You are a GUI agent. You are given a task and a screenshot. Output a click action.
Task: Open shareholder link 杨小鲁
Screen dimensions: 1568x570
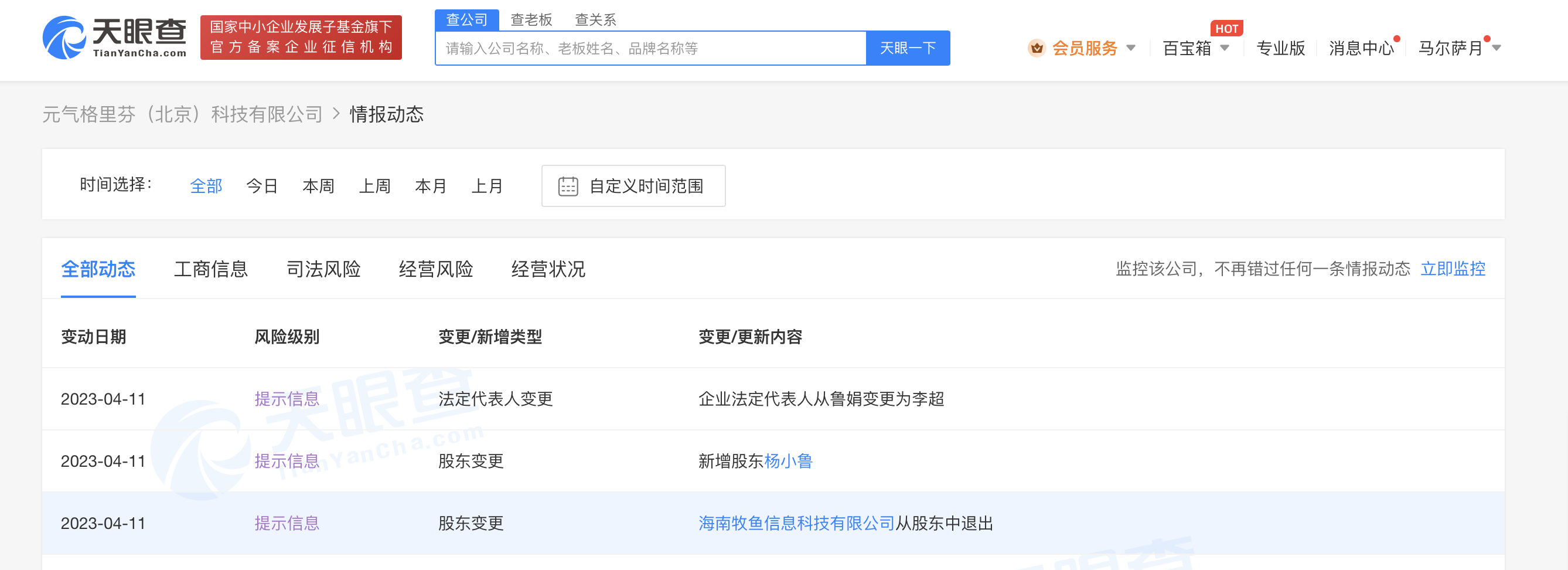[x=788, y=461]
